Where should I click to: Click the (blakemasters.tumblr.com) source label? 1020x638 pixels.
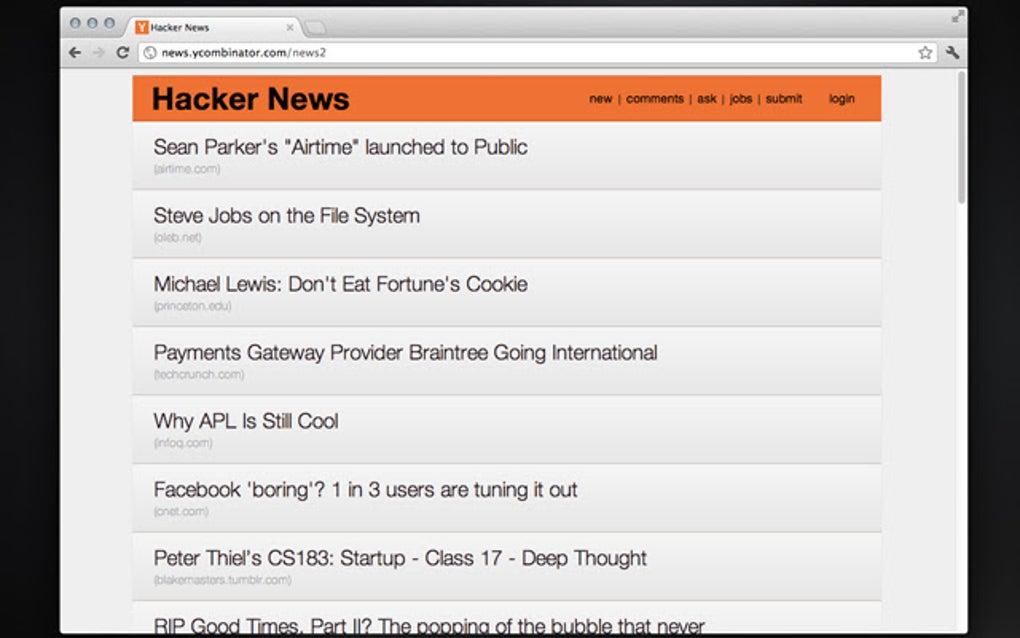point(222,580)
